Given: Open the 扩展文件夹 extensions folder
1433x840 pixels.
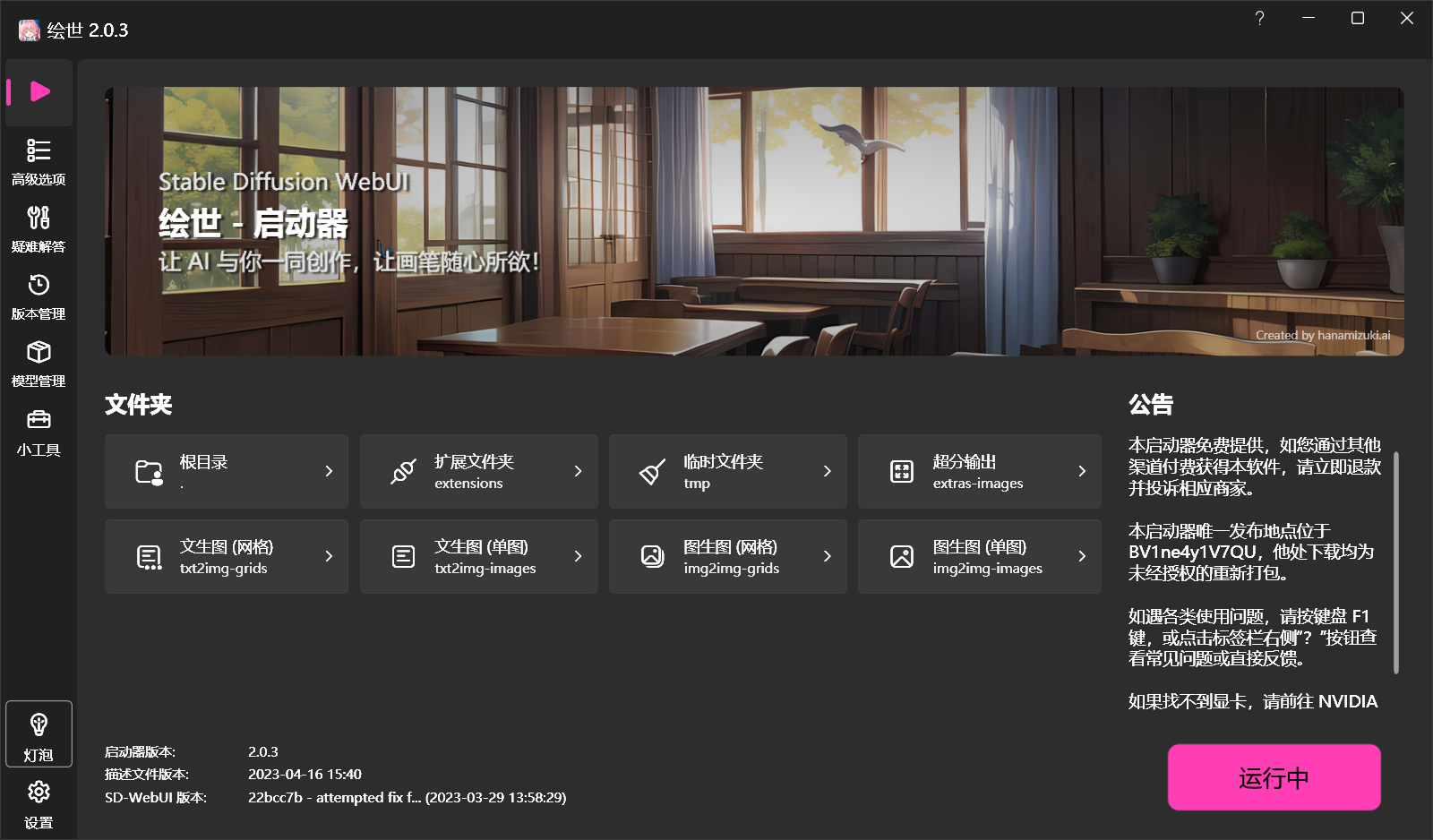Looking at the screenshot, I should [478, 471].
